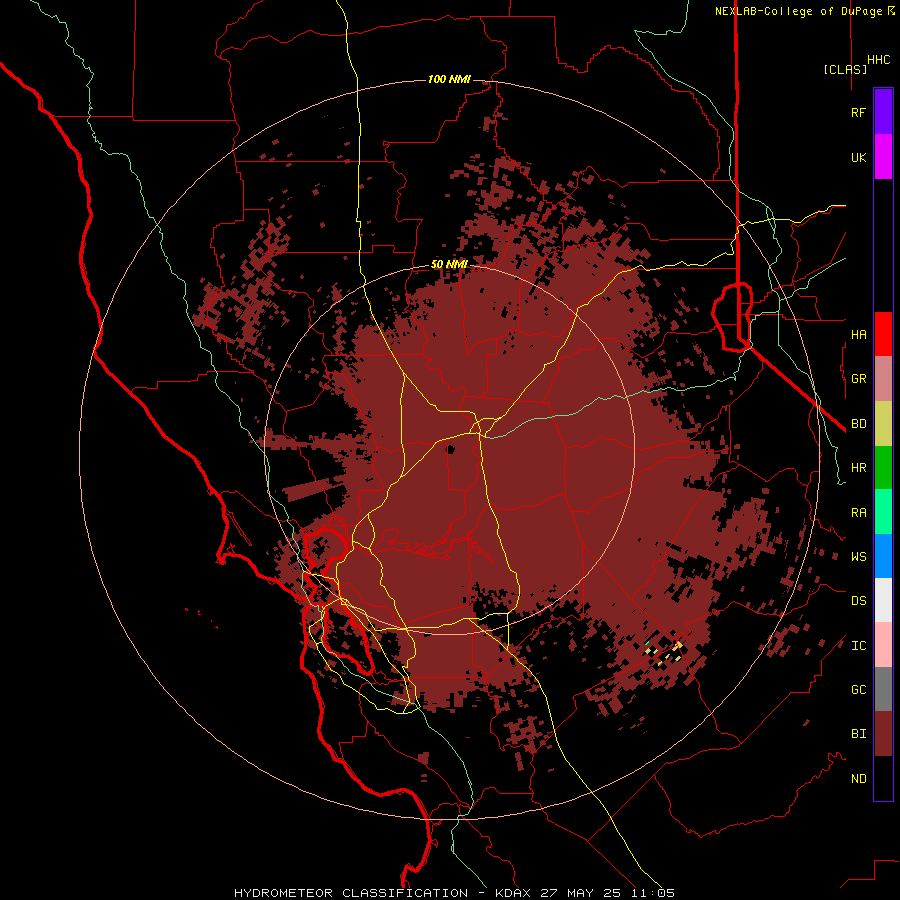Click the brown BI legend swatch
Viewport: 900px width, 900px height.
[883, 734]
